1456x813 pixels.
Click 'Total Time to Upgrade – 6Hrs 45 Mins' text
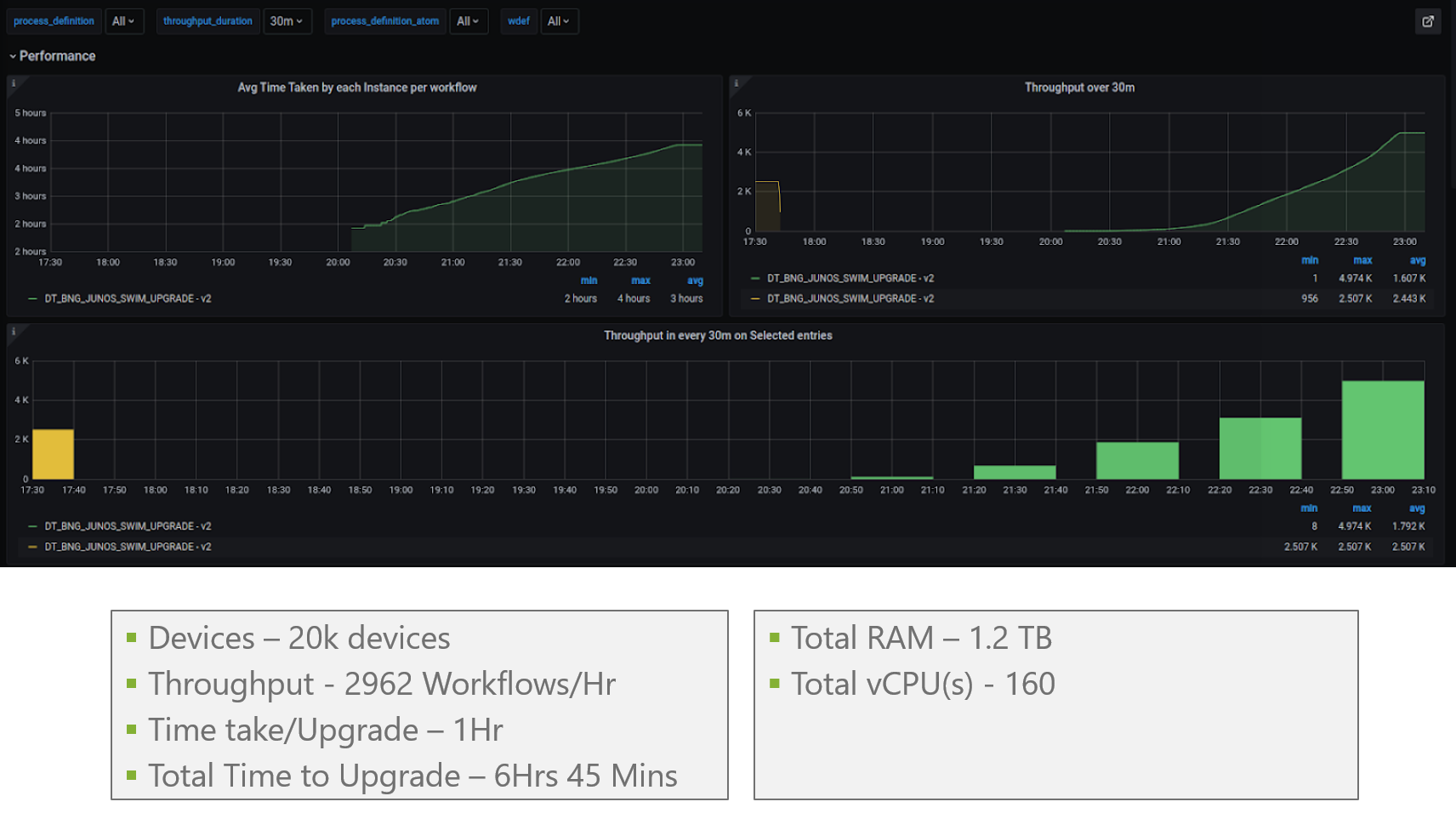click(412, 776)
